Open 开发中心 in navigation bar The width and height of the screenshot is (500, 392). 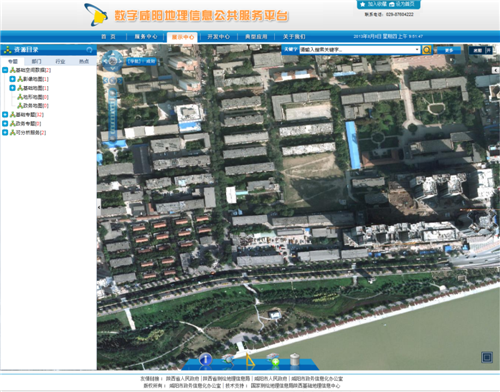point(219,37)
